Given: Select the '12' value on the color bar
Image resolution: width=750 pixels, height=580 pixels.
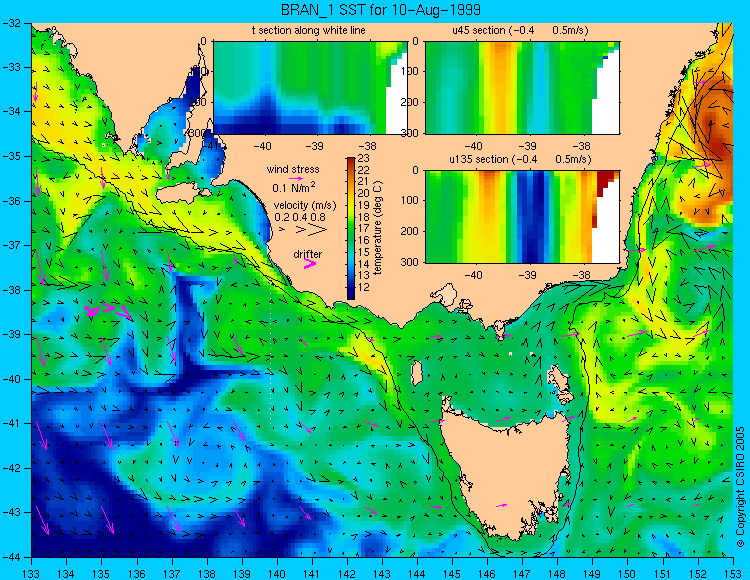Looking at the screenshot, I should click(364, 287).
